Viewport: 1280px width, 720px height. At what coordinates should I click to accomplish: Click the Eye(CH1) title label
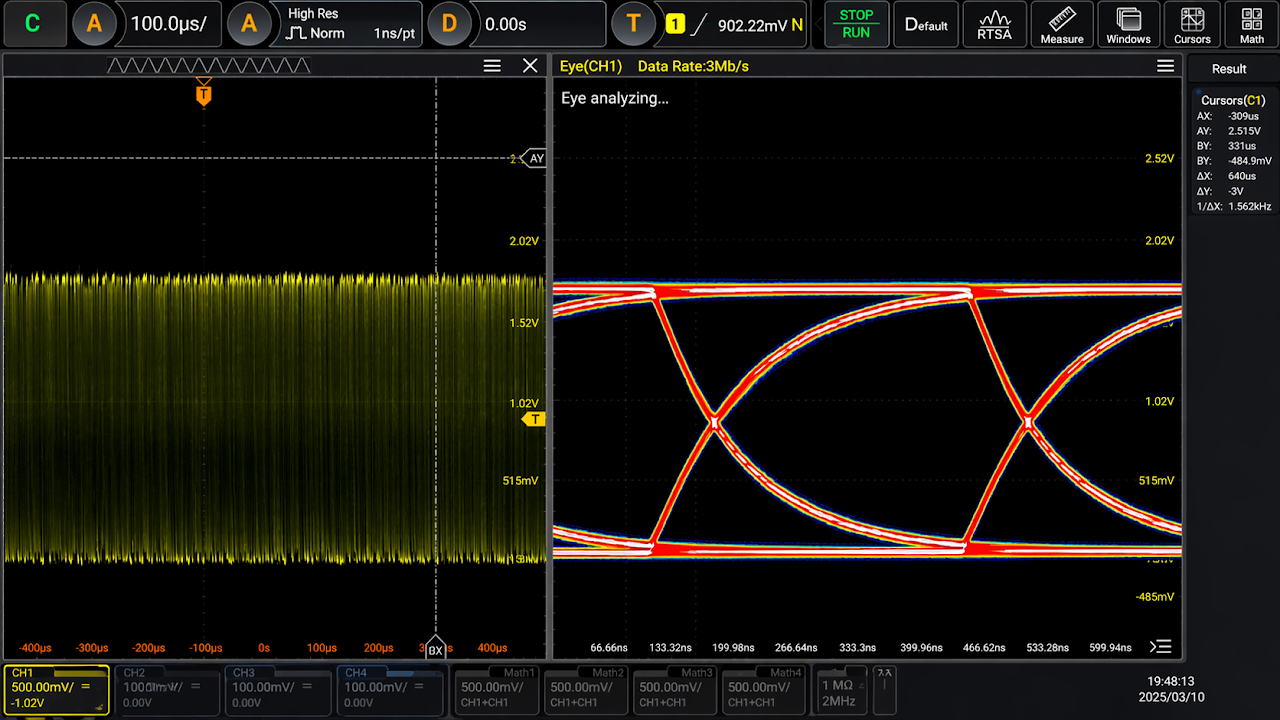click(x=591, y=66)
